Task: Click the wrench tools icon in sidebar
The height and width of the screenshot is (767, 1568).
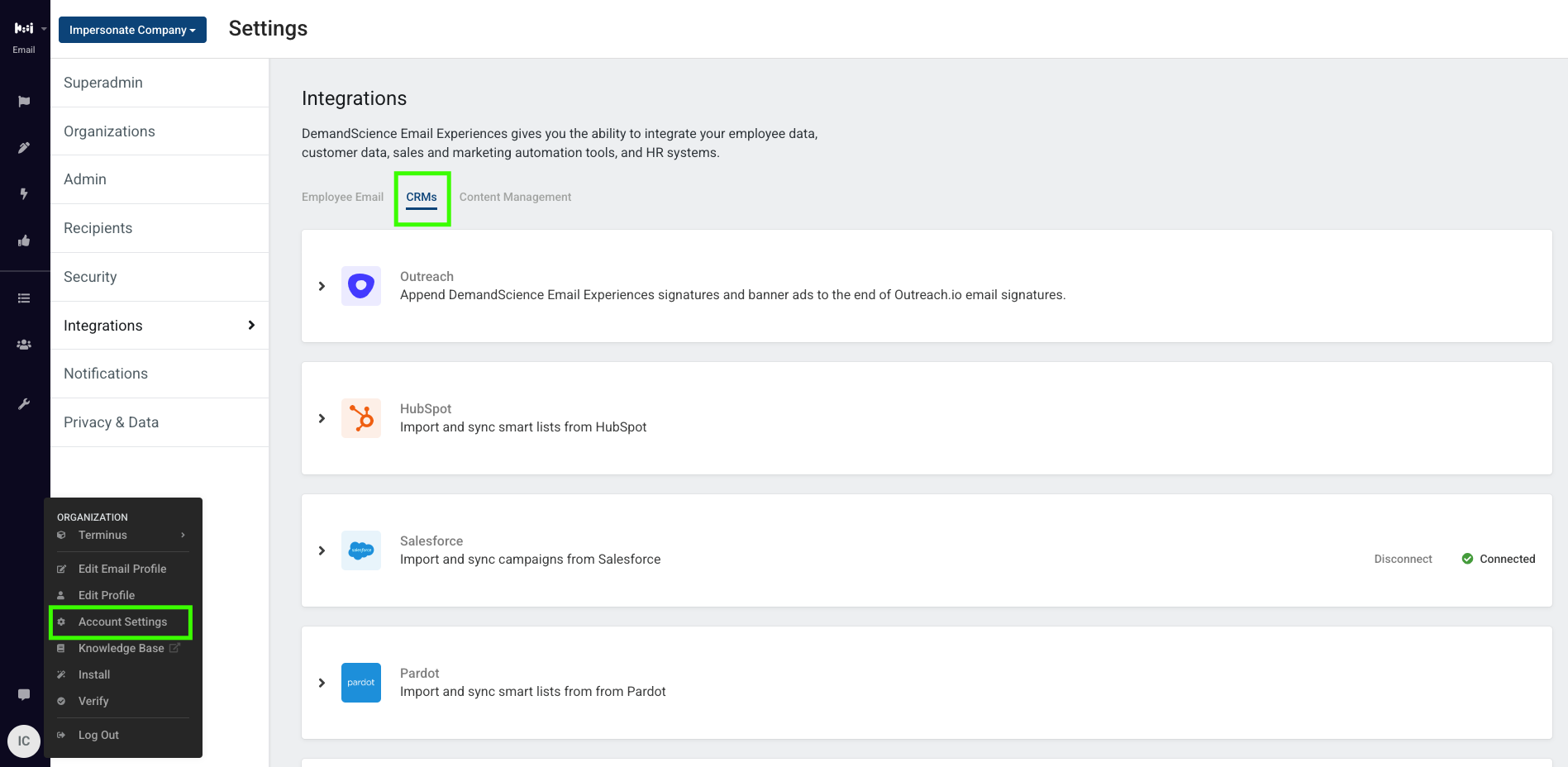Action: (x=24, y=404)
